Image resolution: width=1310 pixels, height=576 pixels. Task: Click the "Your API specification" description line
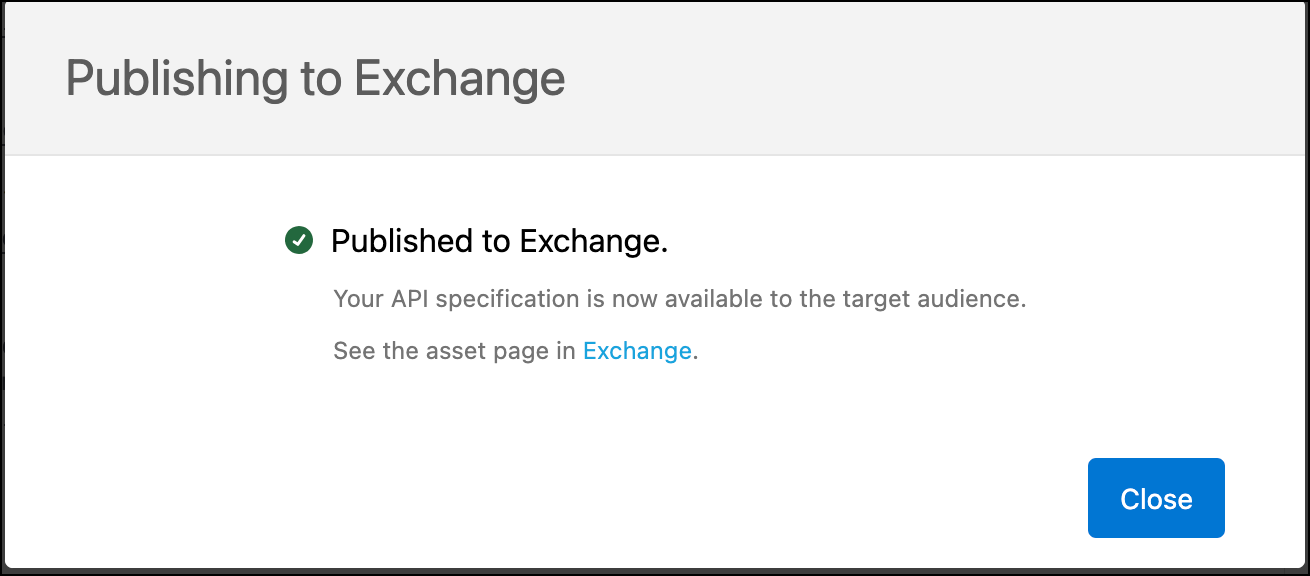pyautogui.click(x=679, y=299)
